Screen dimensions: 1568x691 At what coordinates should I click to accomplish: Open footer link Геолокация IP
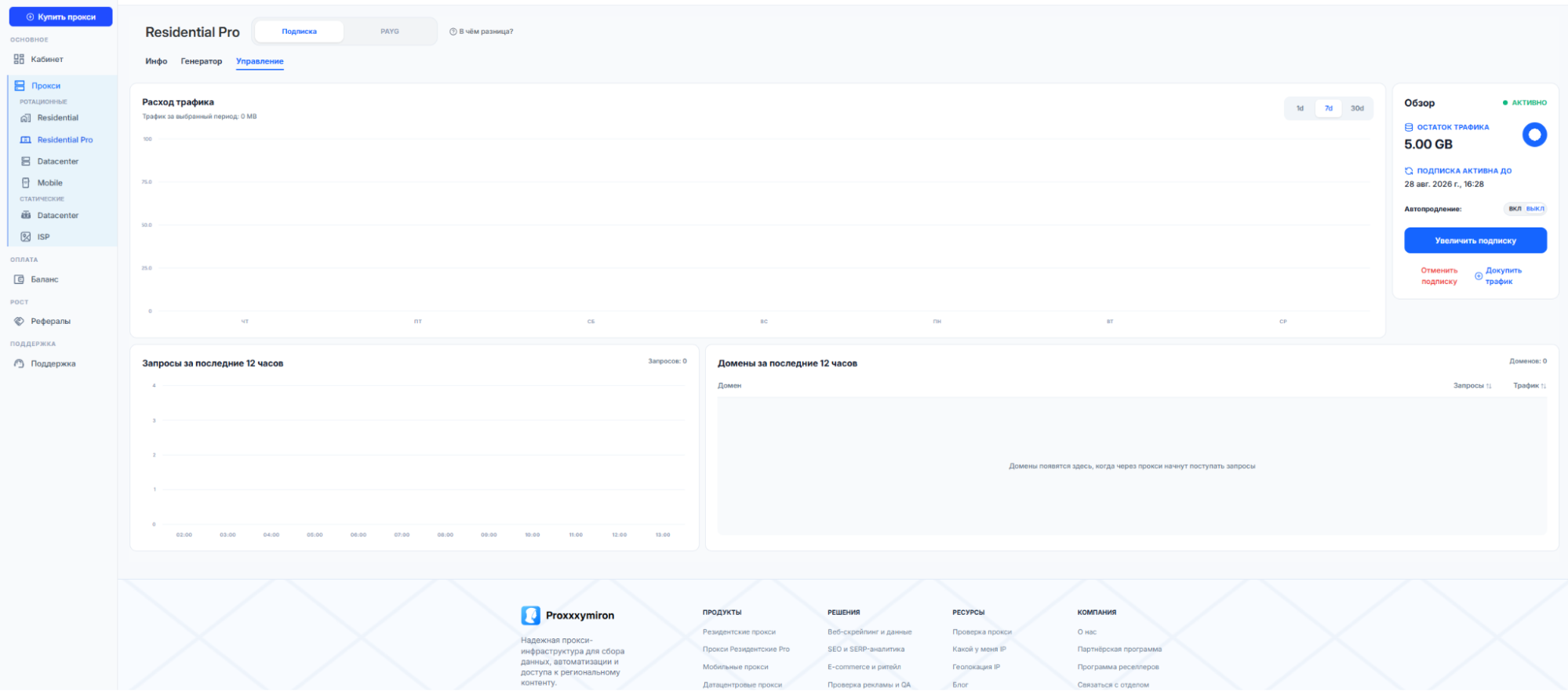click(x=977, y=667)
